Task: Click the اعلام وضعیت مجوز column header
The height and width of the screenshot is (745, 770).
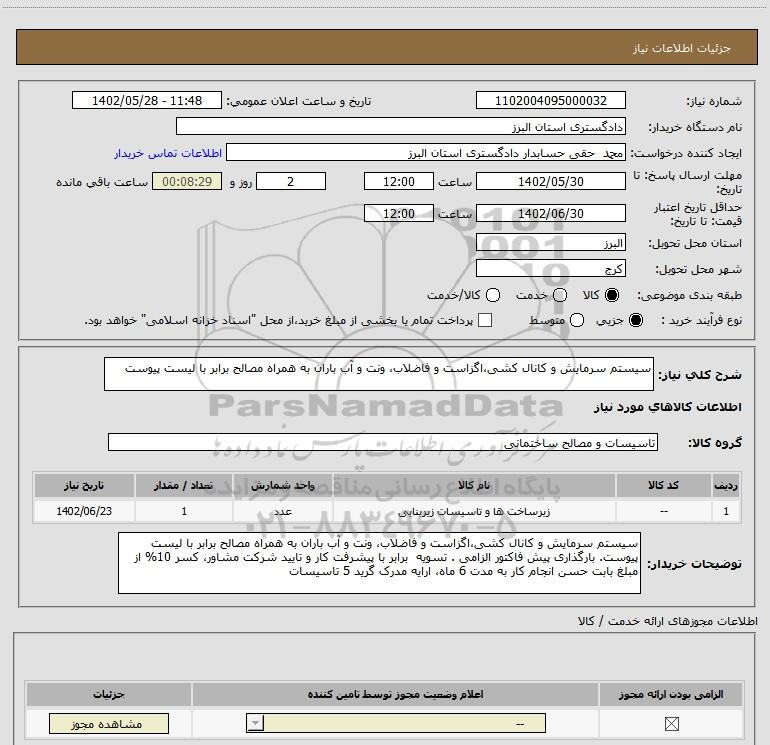Action: pyautogui.click(x=395, y=694)
